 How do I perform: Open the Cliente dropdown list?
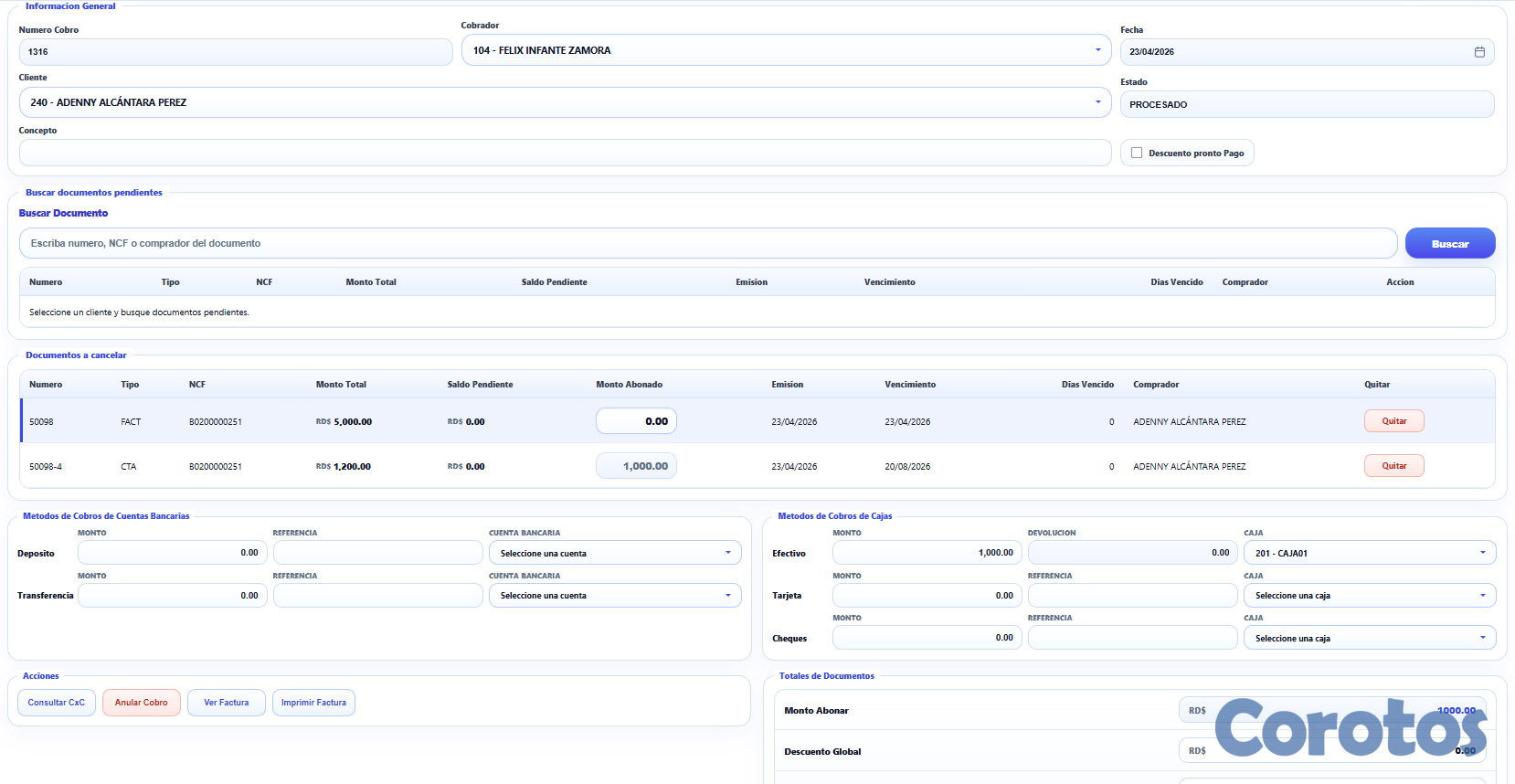[x=1097, y=102]
